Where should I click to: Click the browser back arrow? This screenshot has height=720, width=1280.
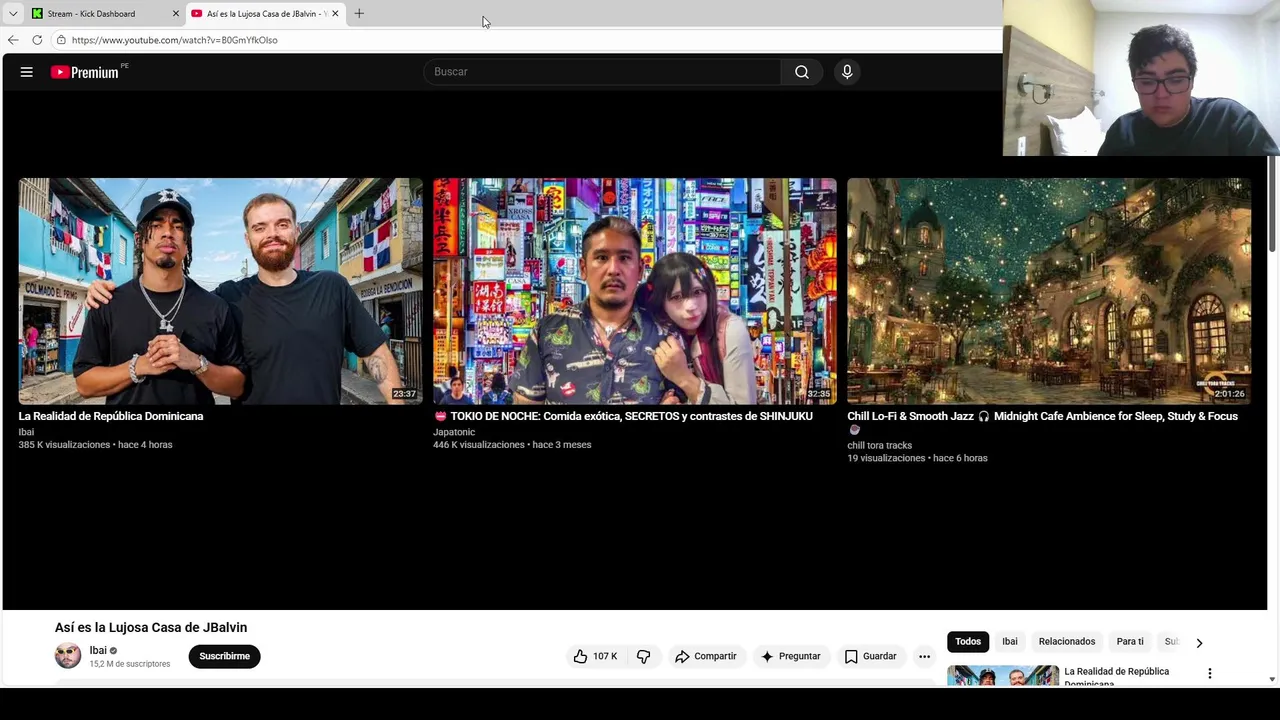(13, 40)
